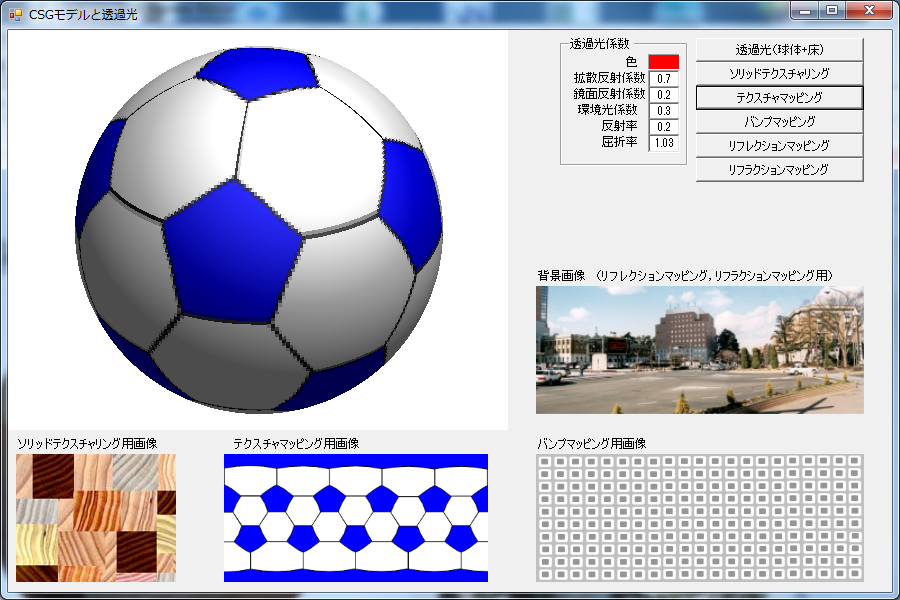Click the ソリッドテクスチャリング用画像 caption
This screenshot has height=600, width=900.
click(87, 443)
